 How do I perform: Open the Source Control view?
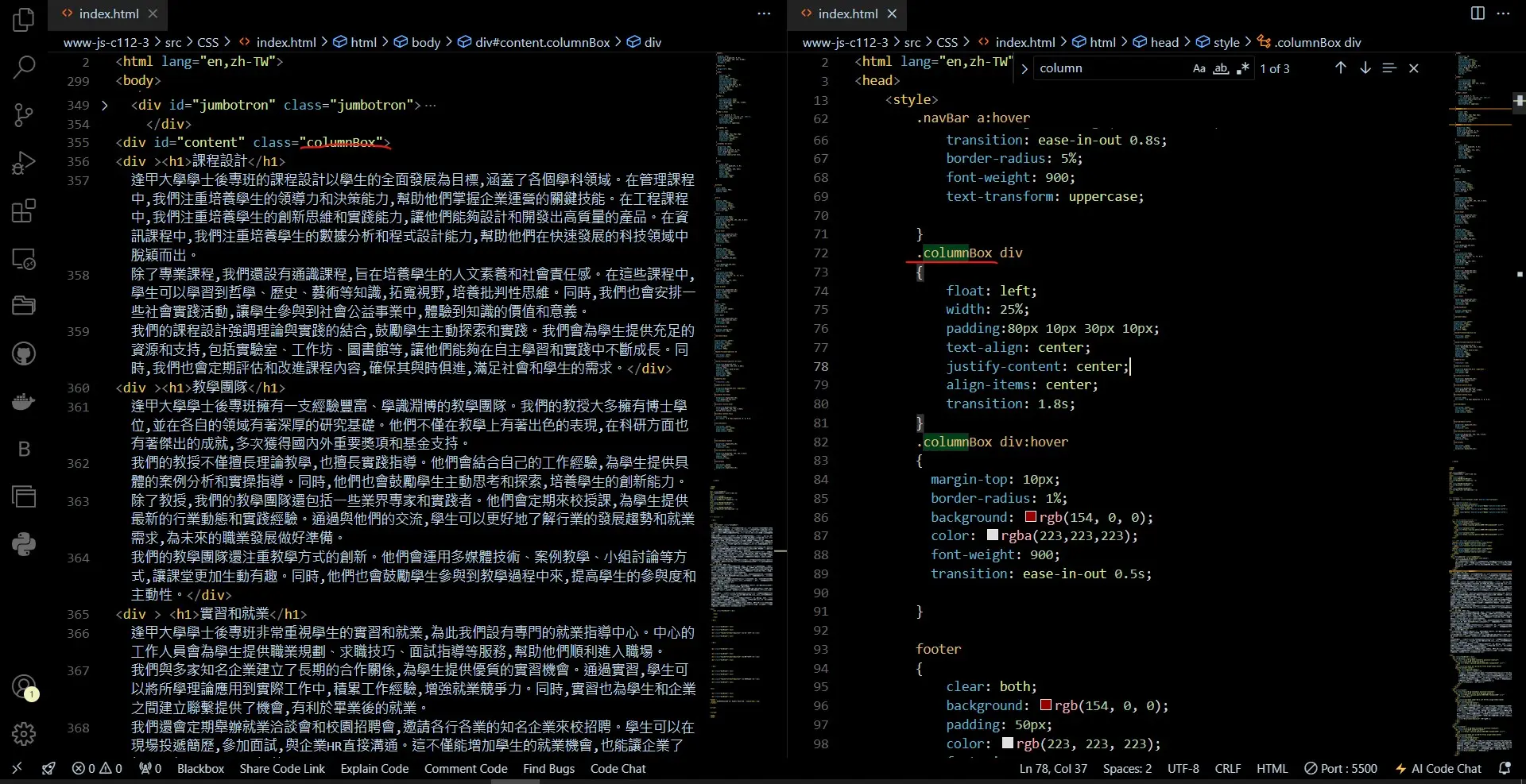pyautogui.click(x=24, y=115)
